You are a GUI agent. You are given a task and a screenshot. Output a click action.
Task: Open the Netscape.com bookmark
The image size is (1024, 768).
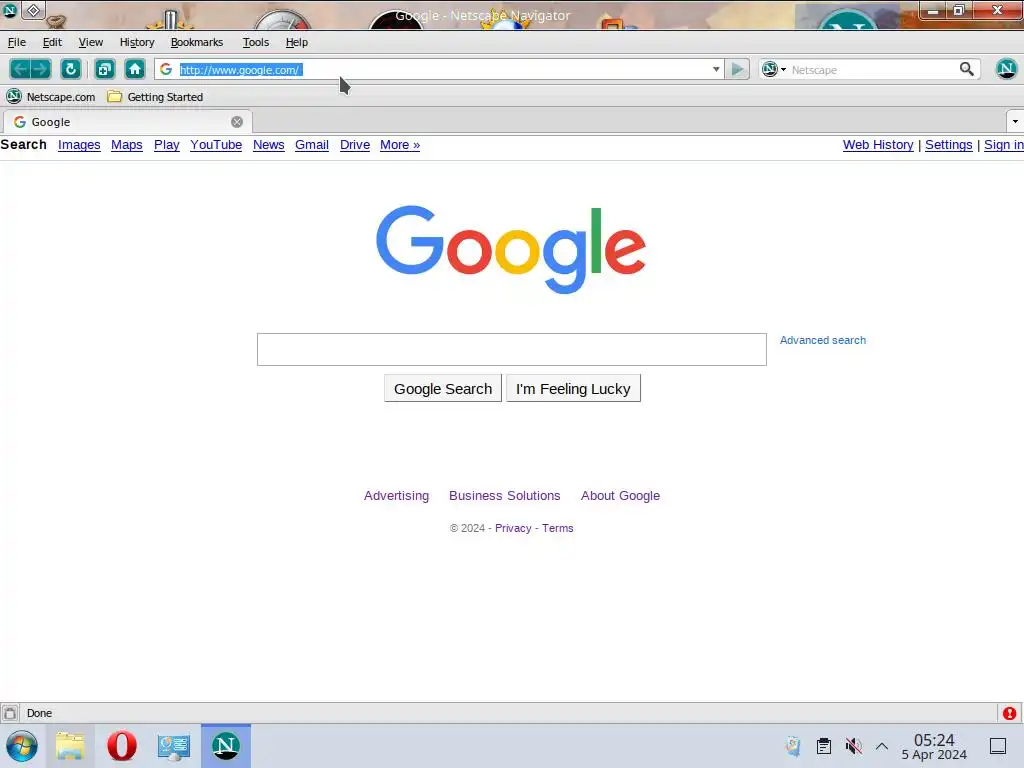pyautogui.click(x=51, y=97)
